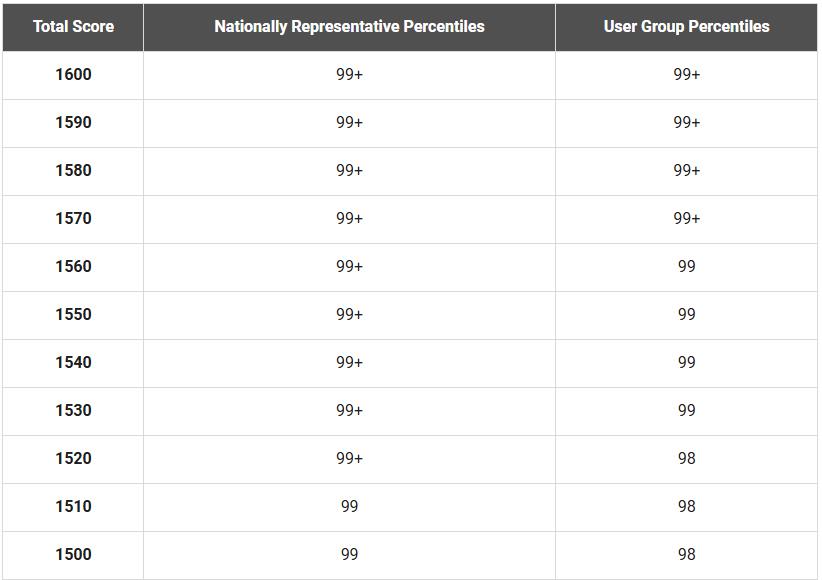
Task: Select the 1540 total score cell
Action: (73, 362)
